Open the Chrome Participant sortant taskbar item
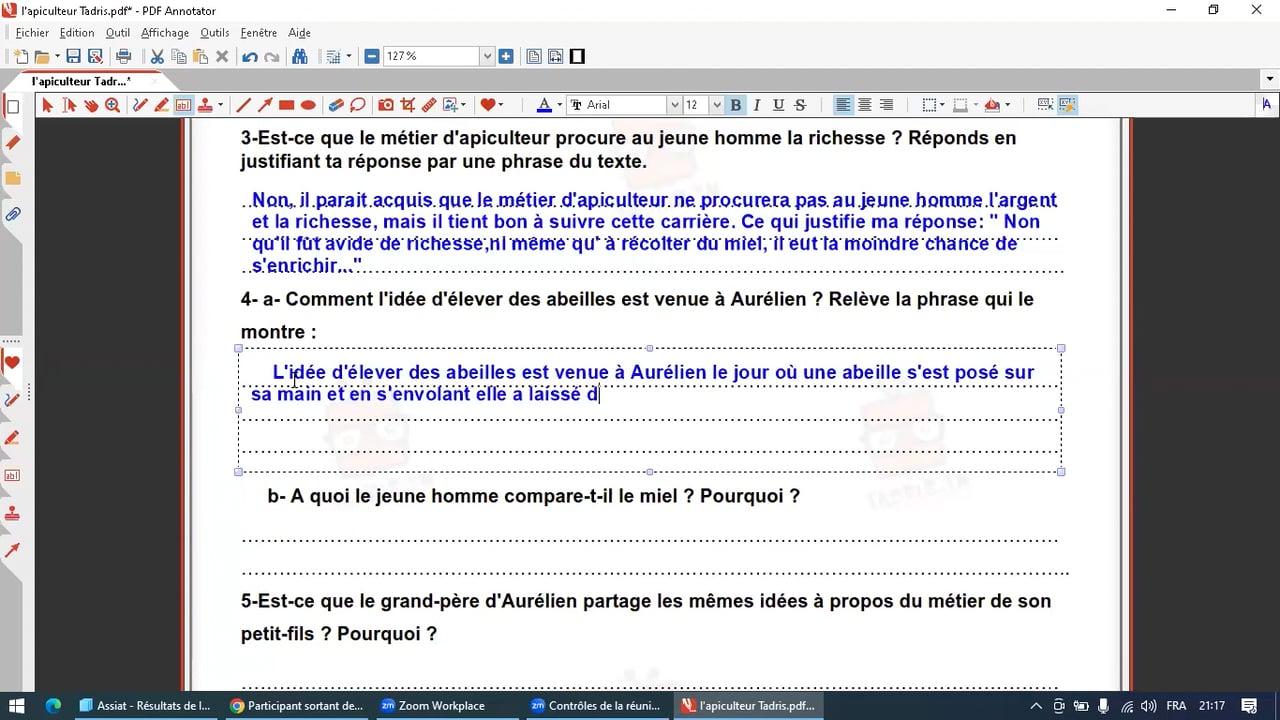This screenshot has height=720, width=1280. (x=296, y=705)
